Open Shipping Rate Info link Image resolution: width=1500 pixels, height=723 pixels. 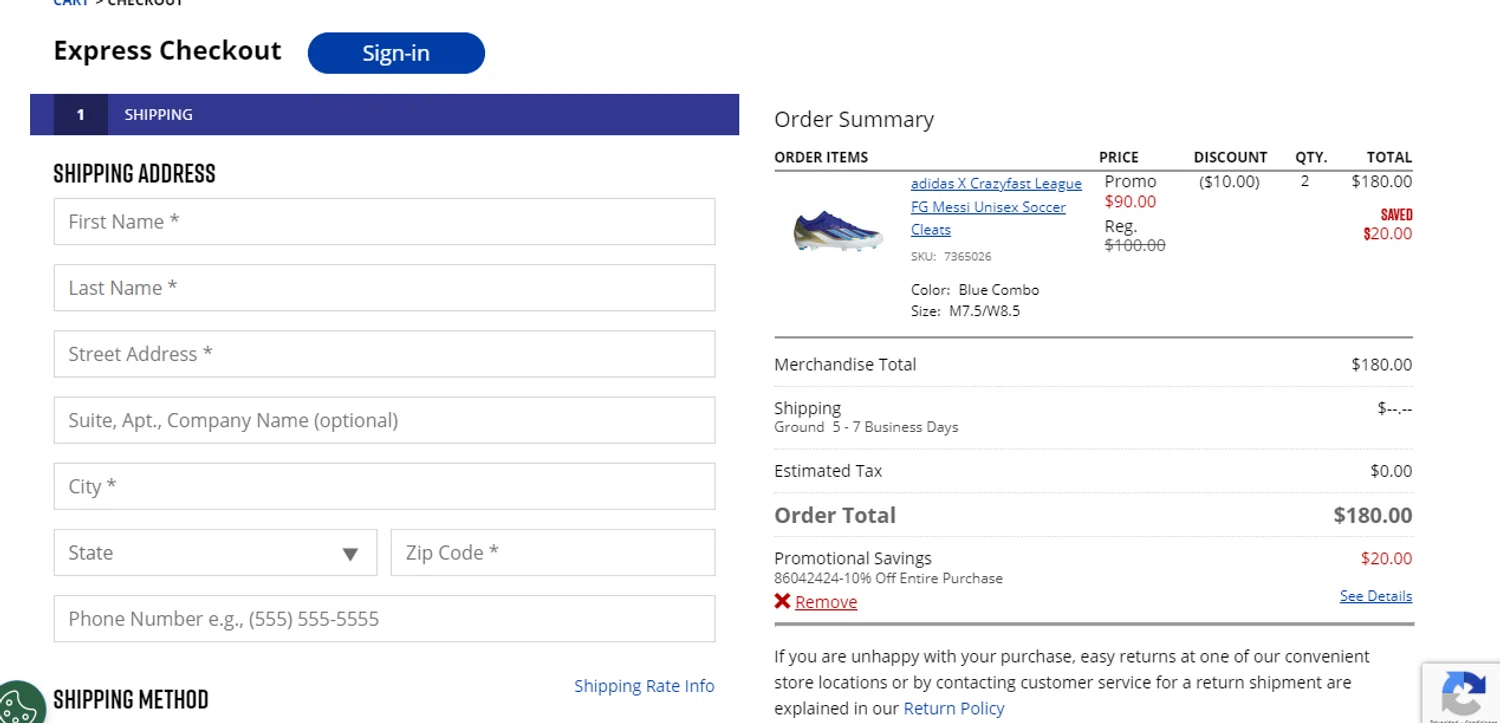644,686
